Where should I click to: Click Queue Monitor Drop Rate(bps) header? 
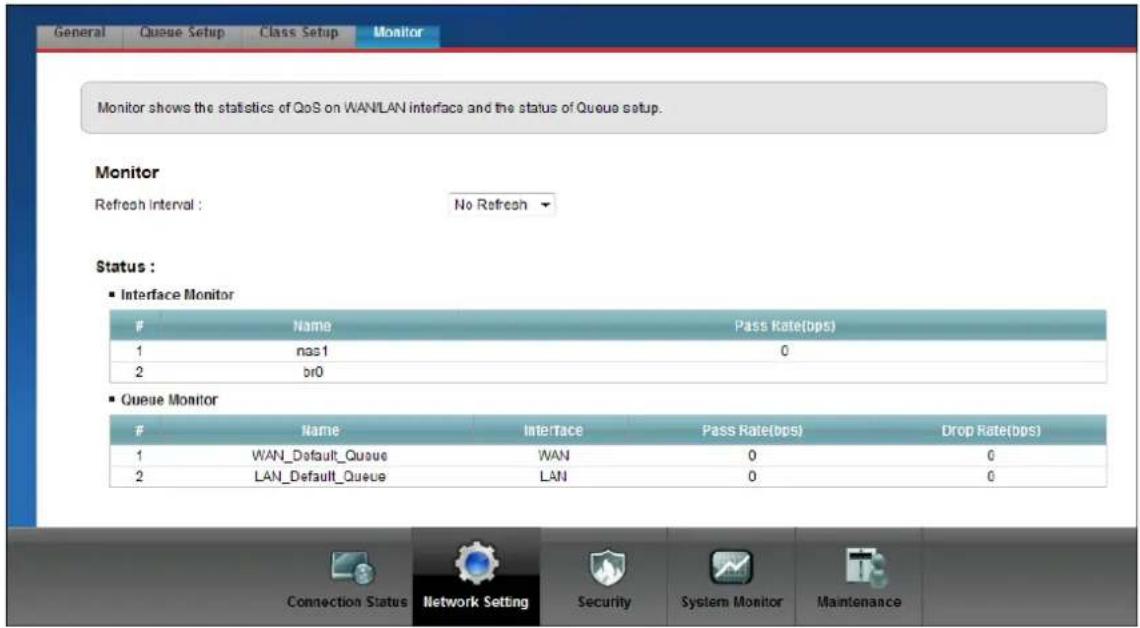[x=990, y=430]
